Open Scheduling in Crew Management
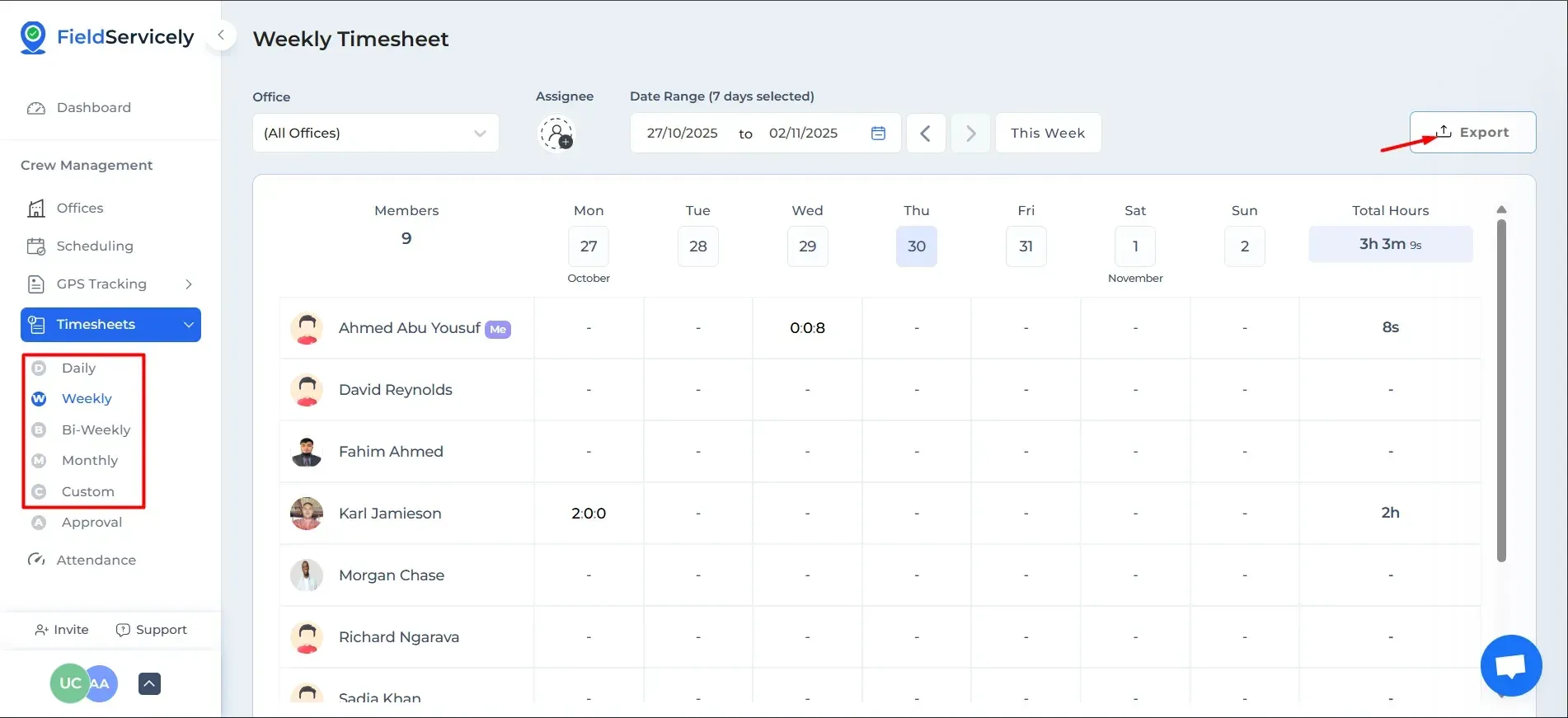This screenshot has height=718, width=1568. (94, 246)
